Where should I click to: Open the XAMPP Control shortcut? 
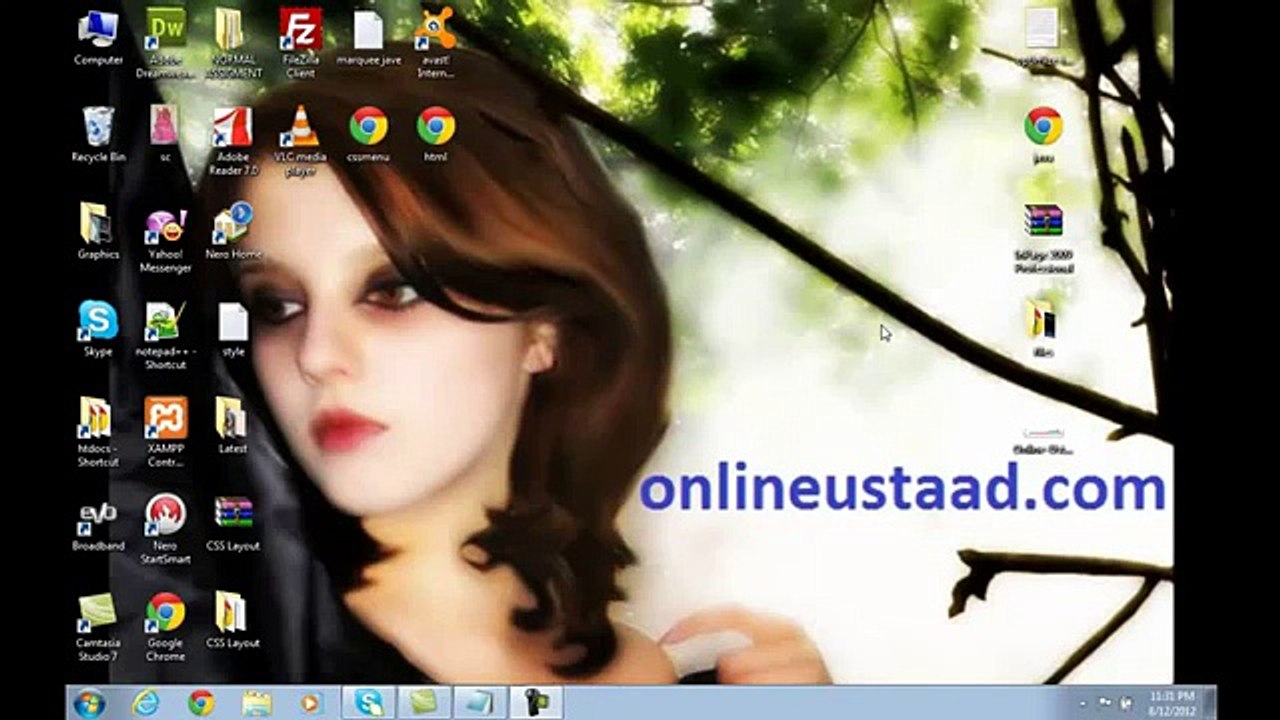pos(165,419)
